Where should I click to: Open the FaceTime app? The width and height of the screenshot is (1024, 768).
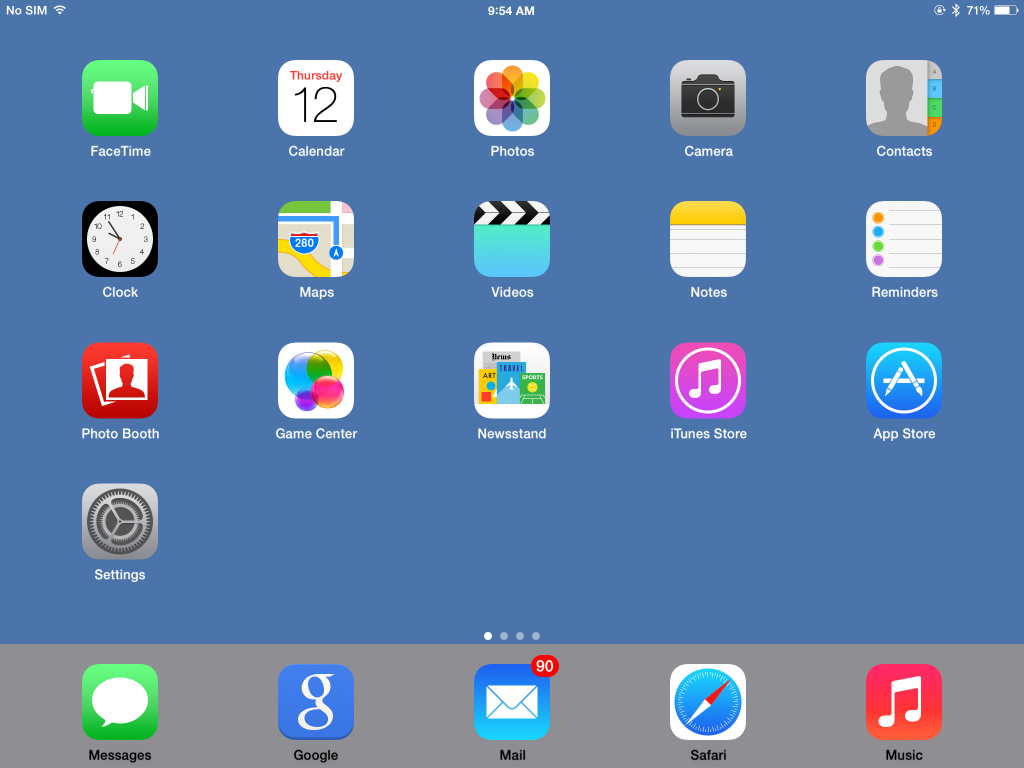[x=120, y=98]
